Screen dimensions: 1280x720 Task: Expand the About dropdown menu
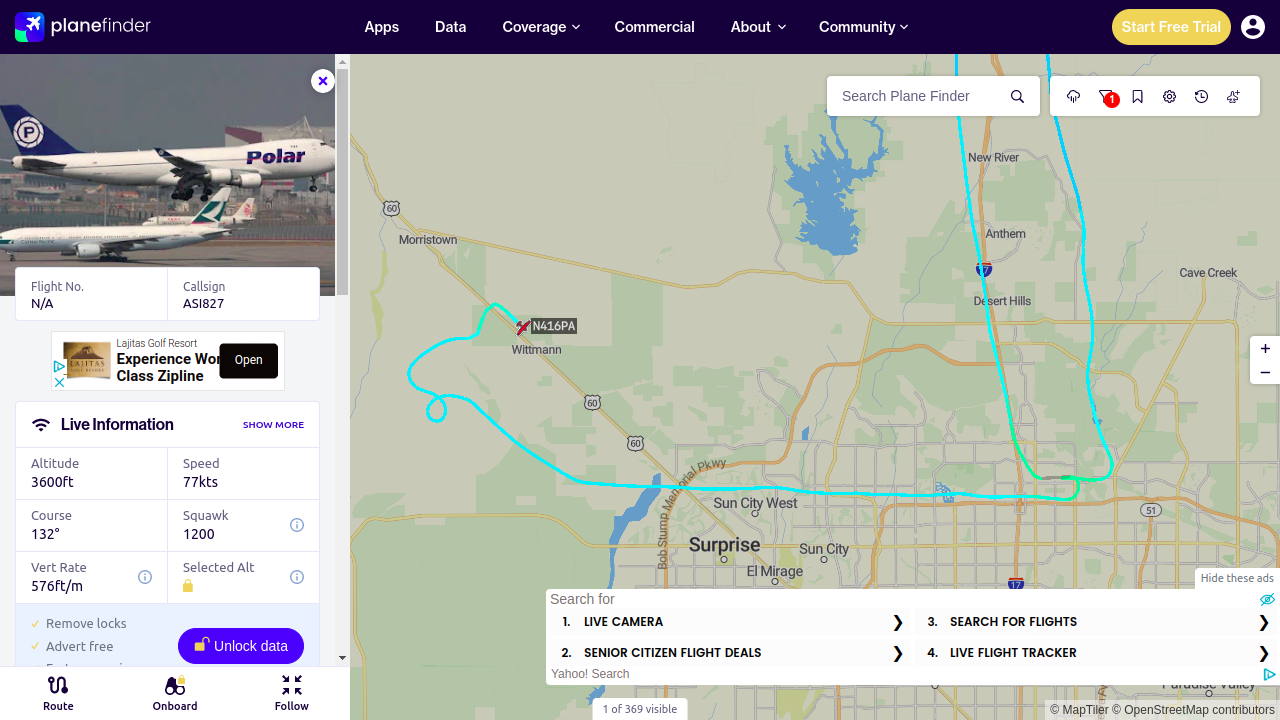coord(758,27)
